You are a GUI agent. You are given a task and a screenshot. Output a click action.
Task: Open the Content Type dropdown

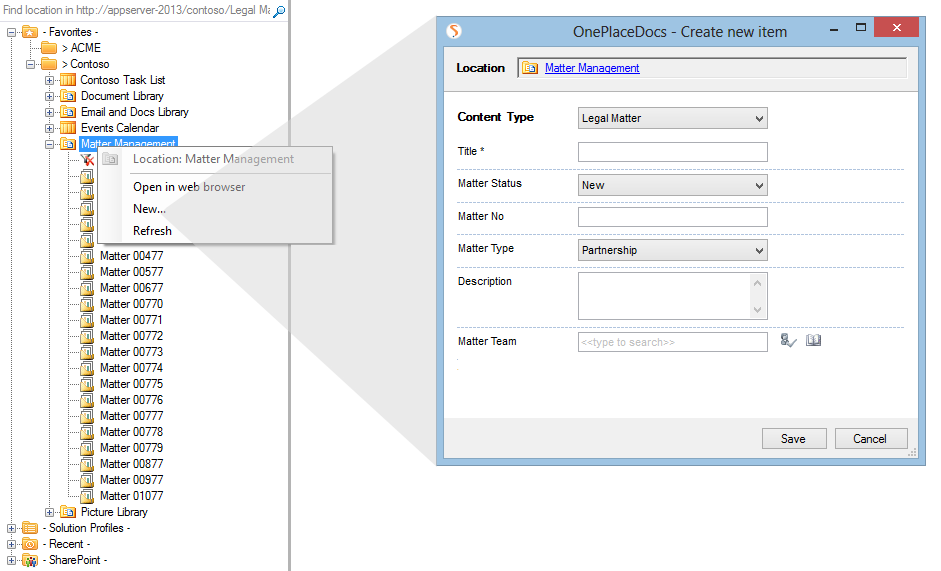[x=672, y=118]
